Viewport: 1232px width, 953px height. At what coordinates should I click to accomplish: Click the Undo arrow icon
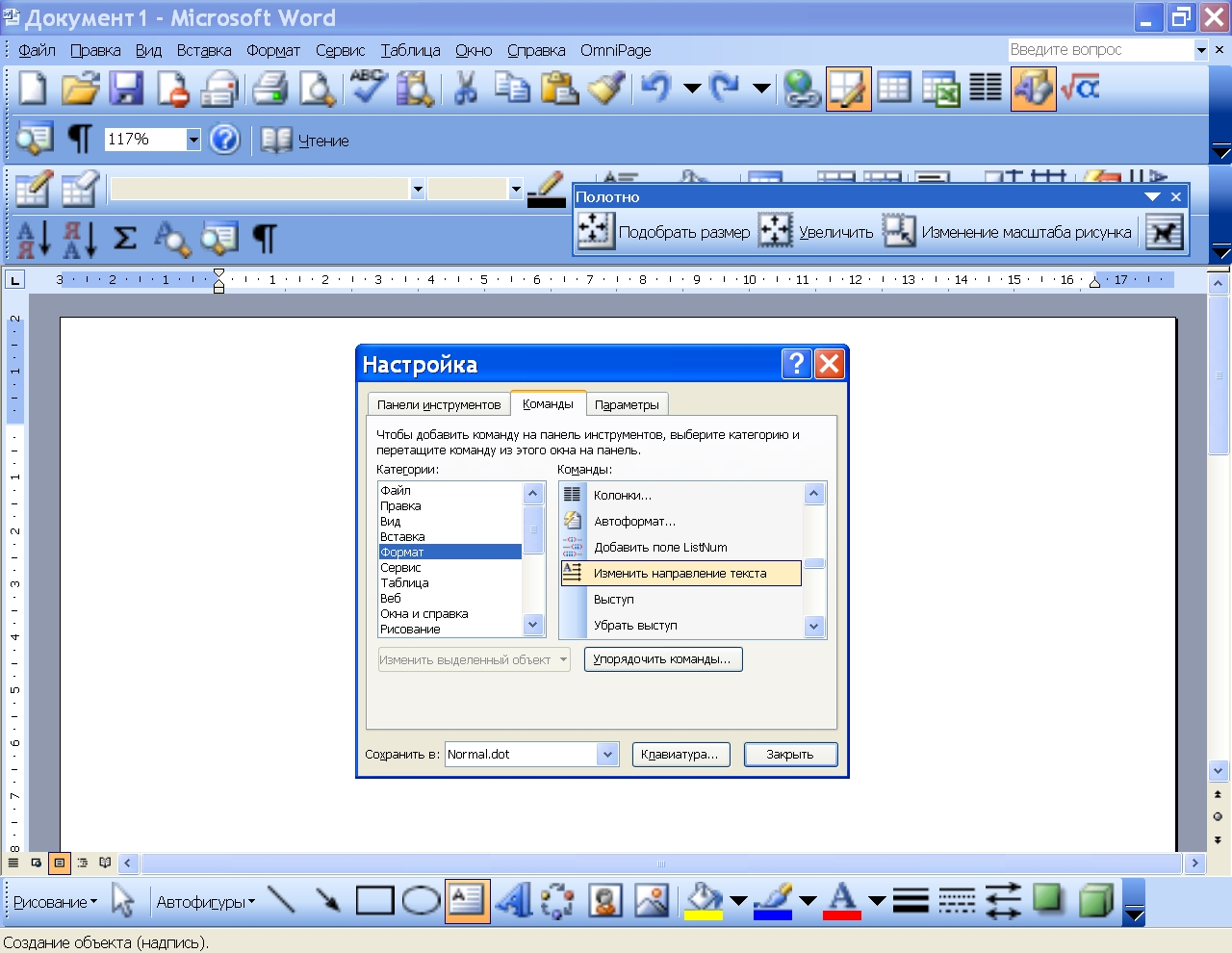click(x=656, y=90)
